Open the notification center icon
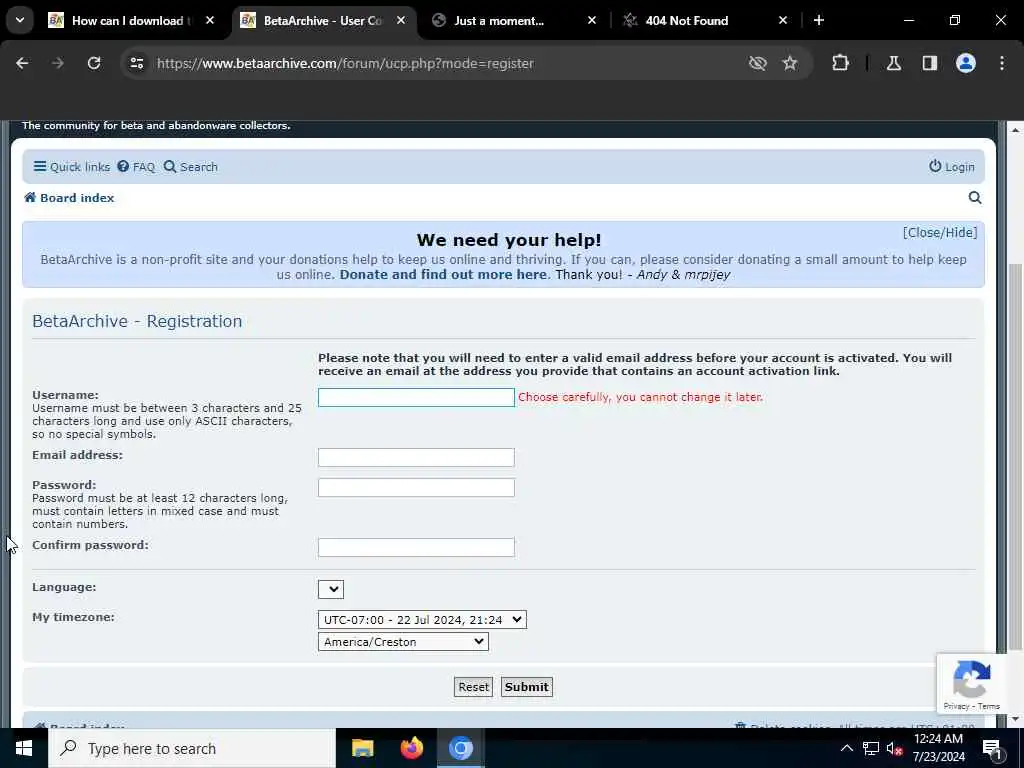Screen dimensions: 1024x768 click(x=992, y=748)
